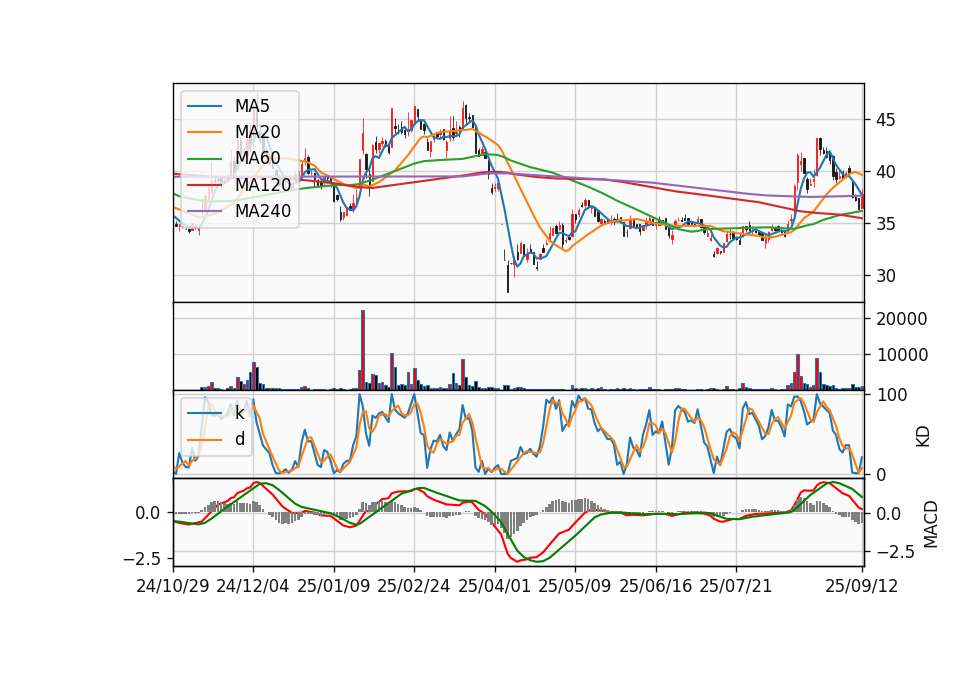
Task: Click the MA60 legend label
Action: pos(257,159)
